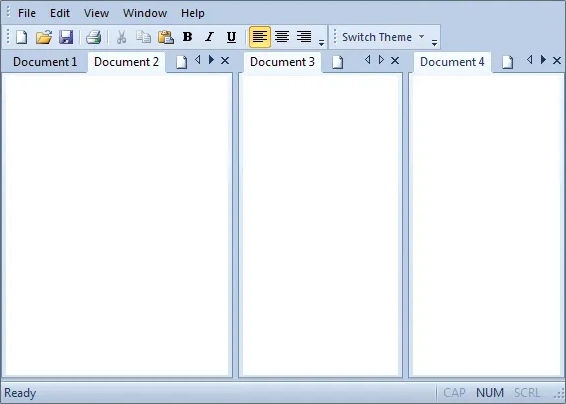This screenshot has height=404, width=566.
Task: Click the Cut scissors icon
Action: click(x=121, y=37)
